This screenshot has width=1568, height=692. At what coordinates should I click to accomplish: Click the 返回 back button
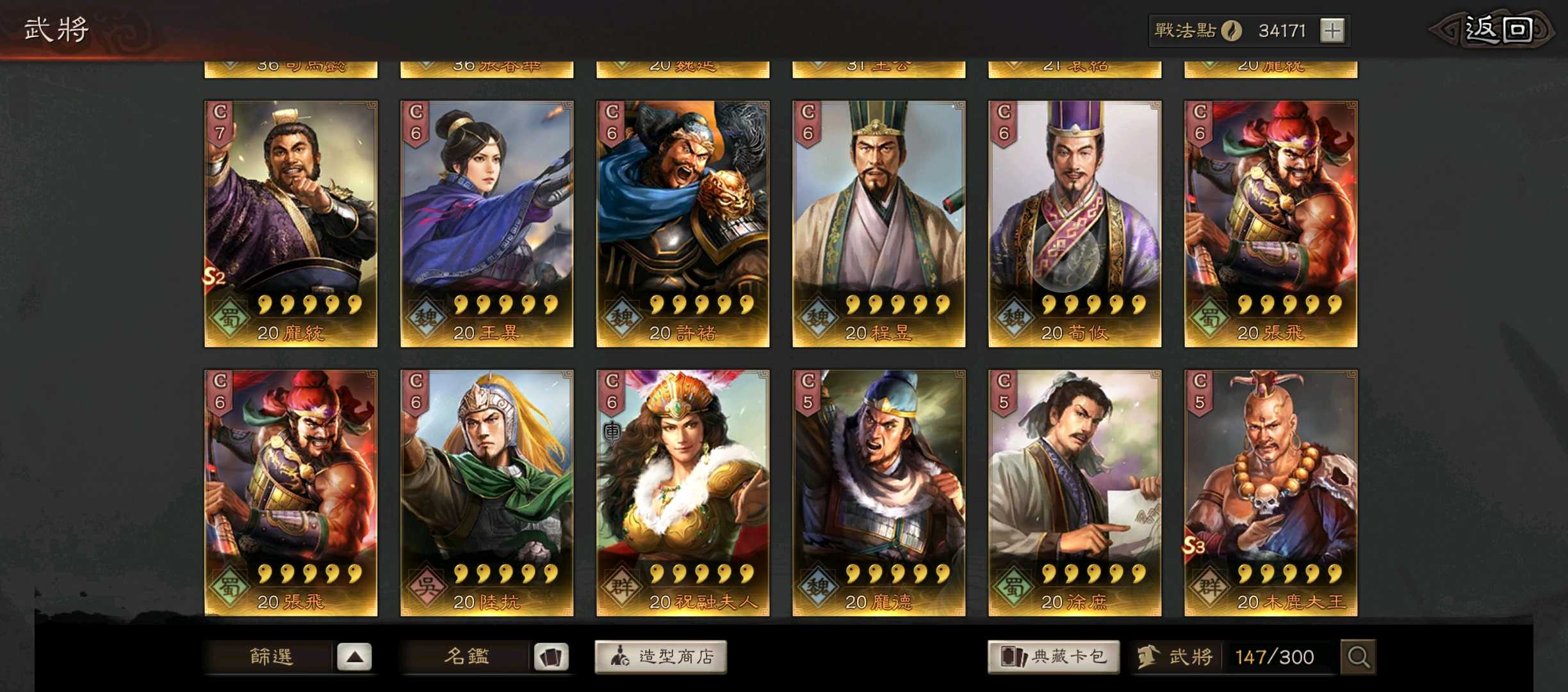[1497, 29]
